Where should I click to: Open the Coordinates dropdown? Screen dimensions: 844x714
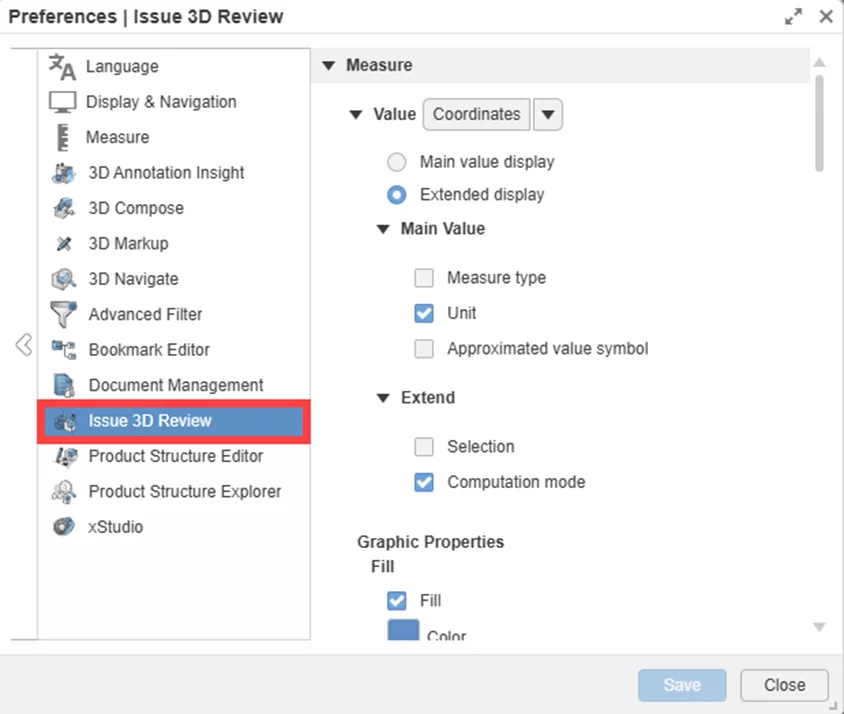tap(548, 114)
